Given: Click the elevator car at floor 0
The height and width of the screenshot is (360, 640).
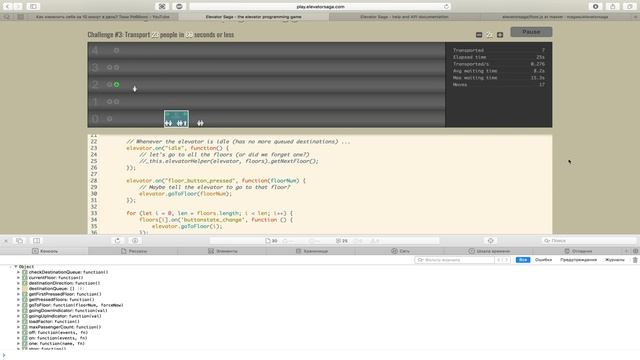Looking at the screenshot, I should [176, 118].
